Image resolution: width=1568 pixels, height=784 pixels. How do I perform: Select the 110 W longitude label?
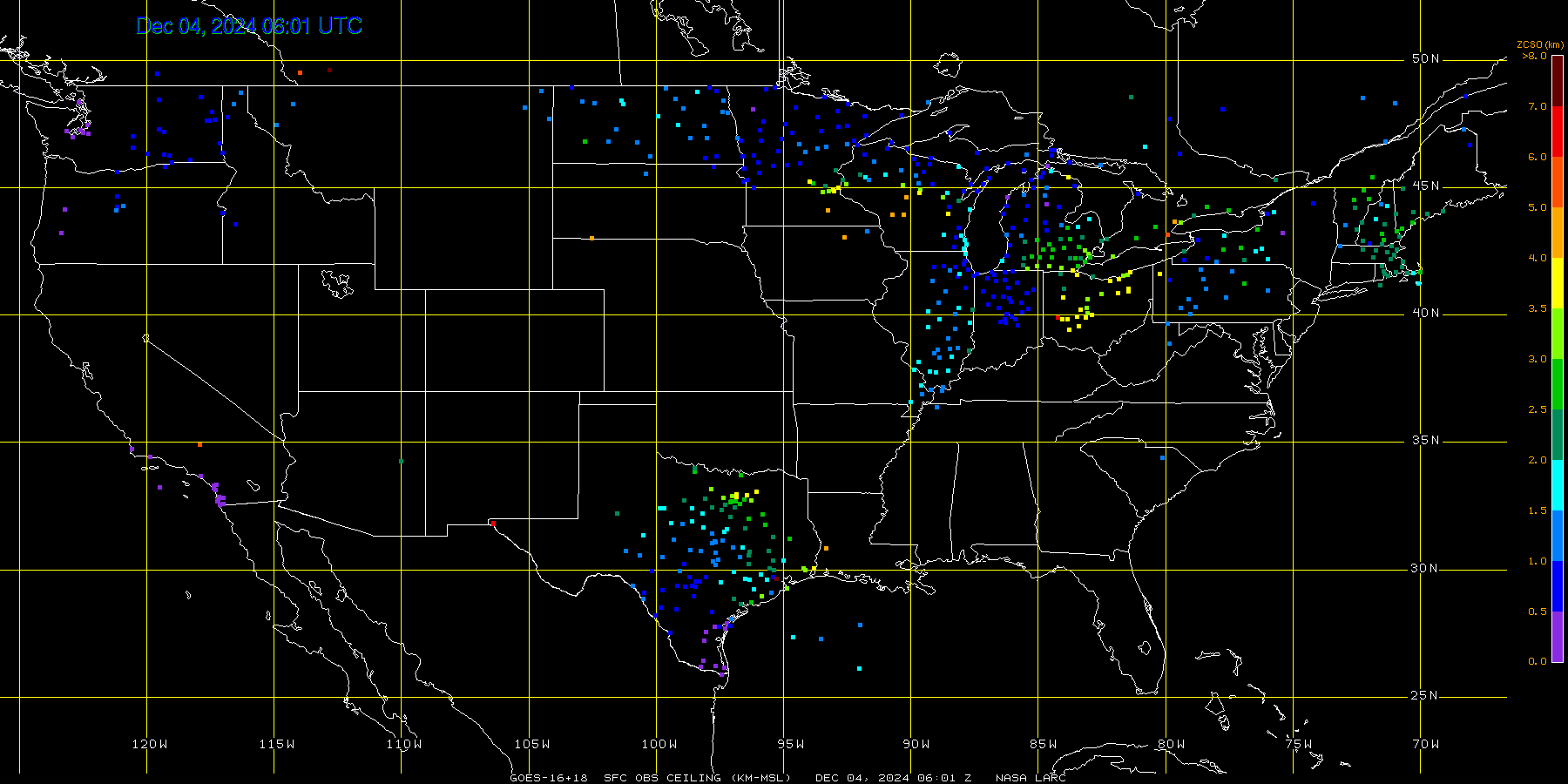[x=404, y=744]
